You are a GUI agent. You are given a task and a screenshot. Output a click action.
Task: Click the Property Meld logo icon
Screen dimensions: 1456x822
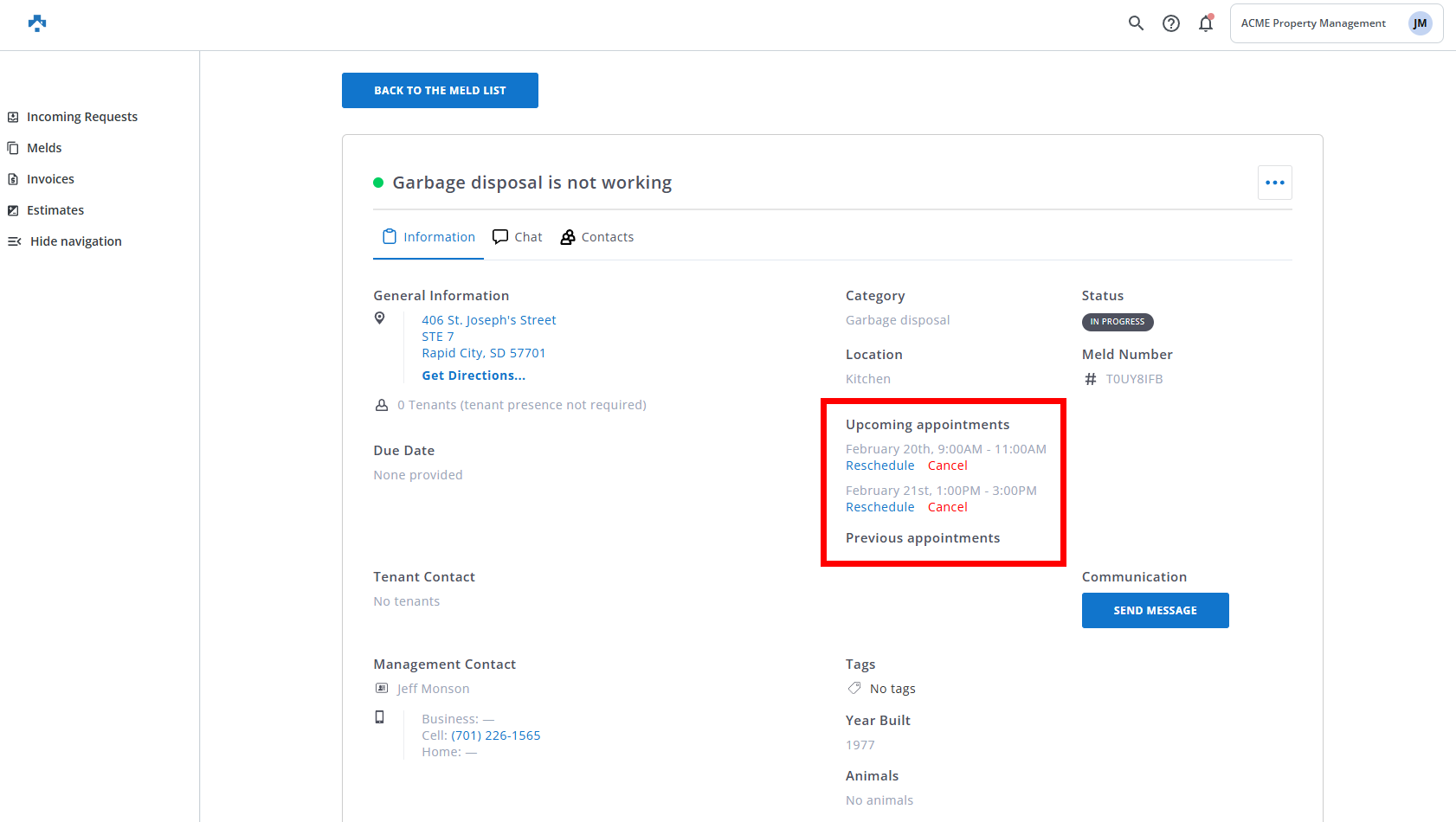36,23
